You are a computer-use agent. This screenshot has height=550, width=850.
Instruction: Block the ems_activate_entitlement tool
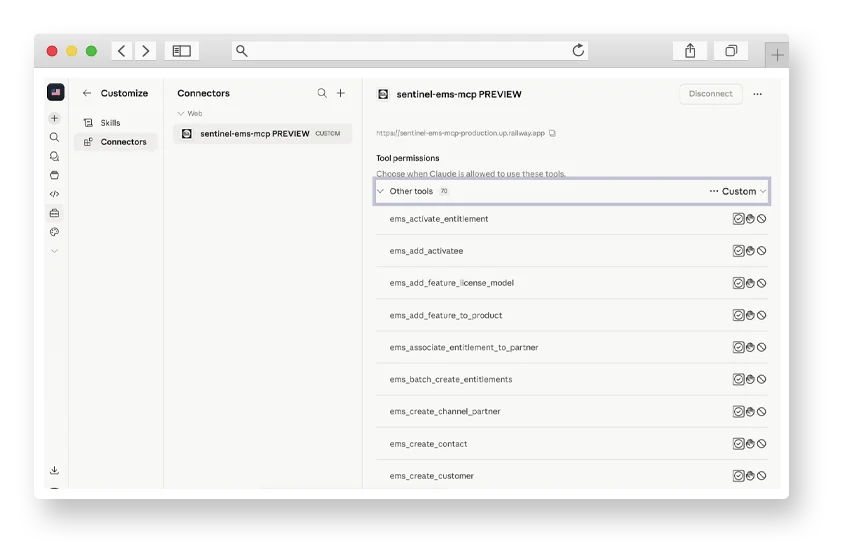pyautogui.click(x=762, y=219)
